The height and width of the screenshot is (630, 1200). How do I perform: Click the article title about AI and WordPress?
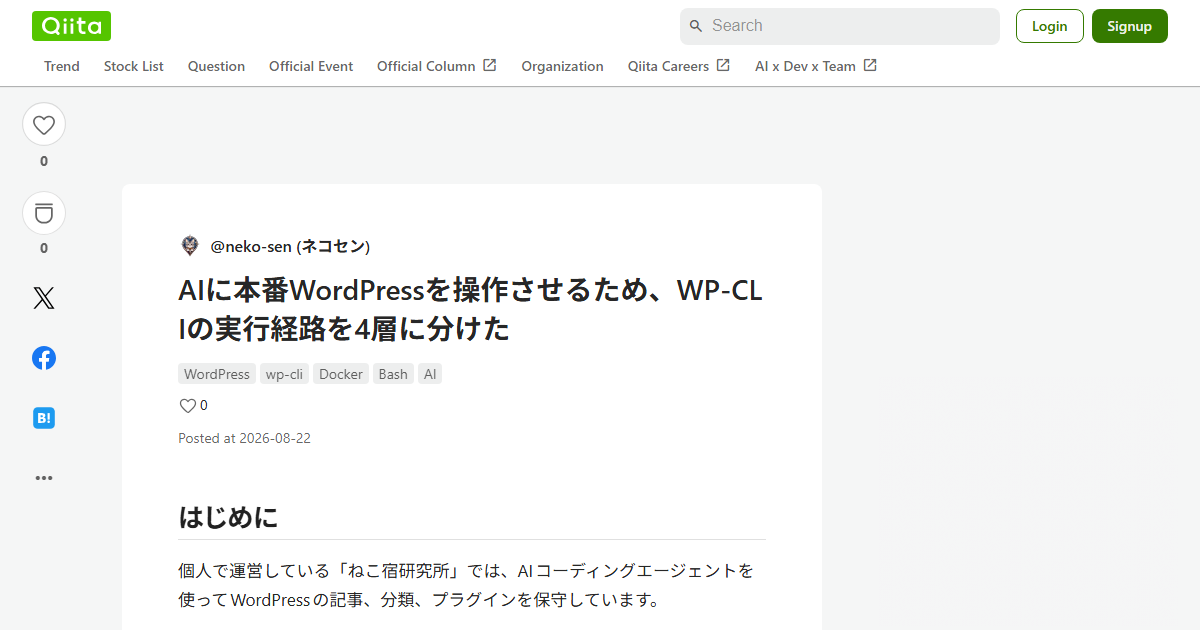470,309
